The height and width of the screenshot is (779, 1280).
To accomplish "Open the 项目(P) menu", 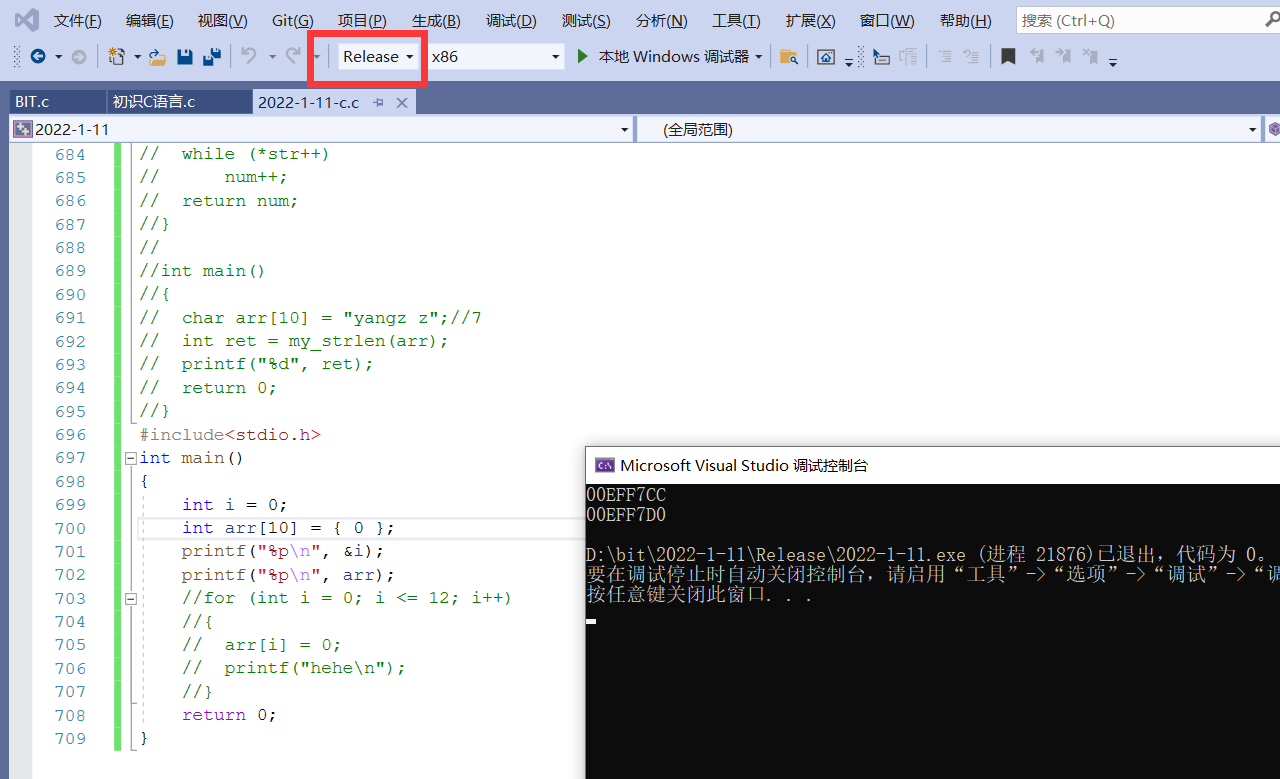I will click(x=362, y=21).
